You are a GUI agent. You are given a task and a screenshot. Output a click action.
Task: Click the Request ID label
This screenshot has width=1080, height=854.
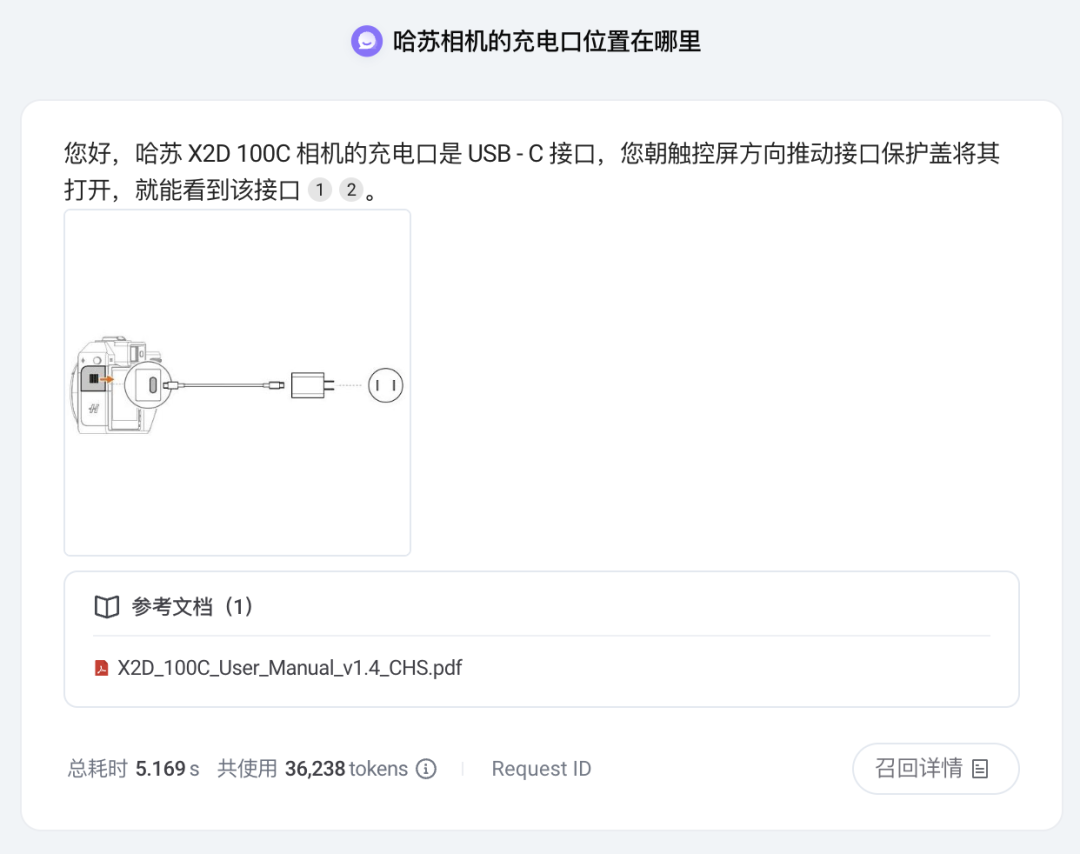[541, 769]
